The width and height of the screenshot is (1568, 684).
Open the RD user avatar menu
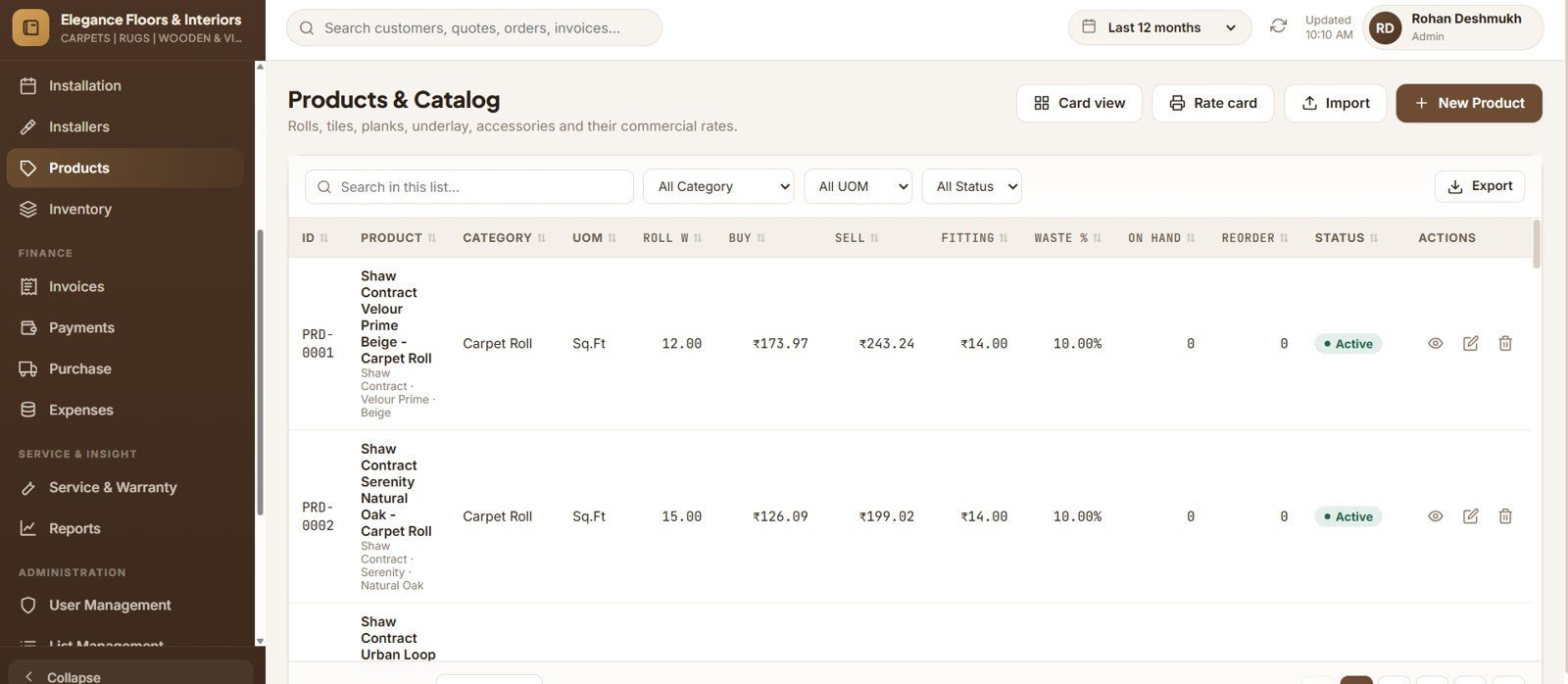pyautogui.click(x=1385, y=27)
